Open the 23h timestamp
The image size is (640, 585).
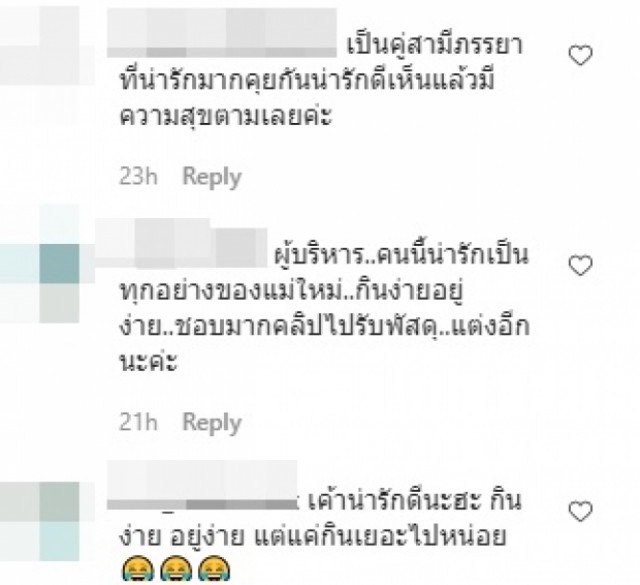point(138,177)
